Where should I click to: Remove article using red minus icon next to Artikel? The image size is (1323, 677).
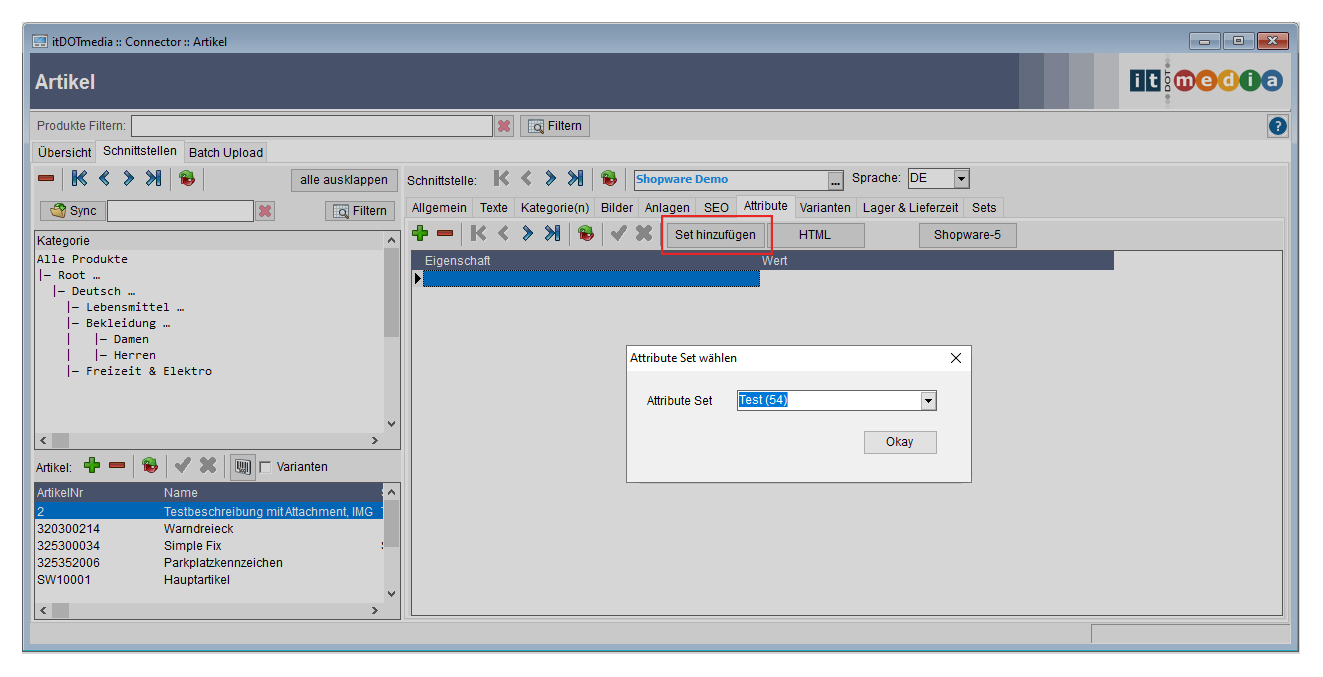click(x=117, y=466)
